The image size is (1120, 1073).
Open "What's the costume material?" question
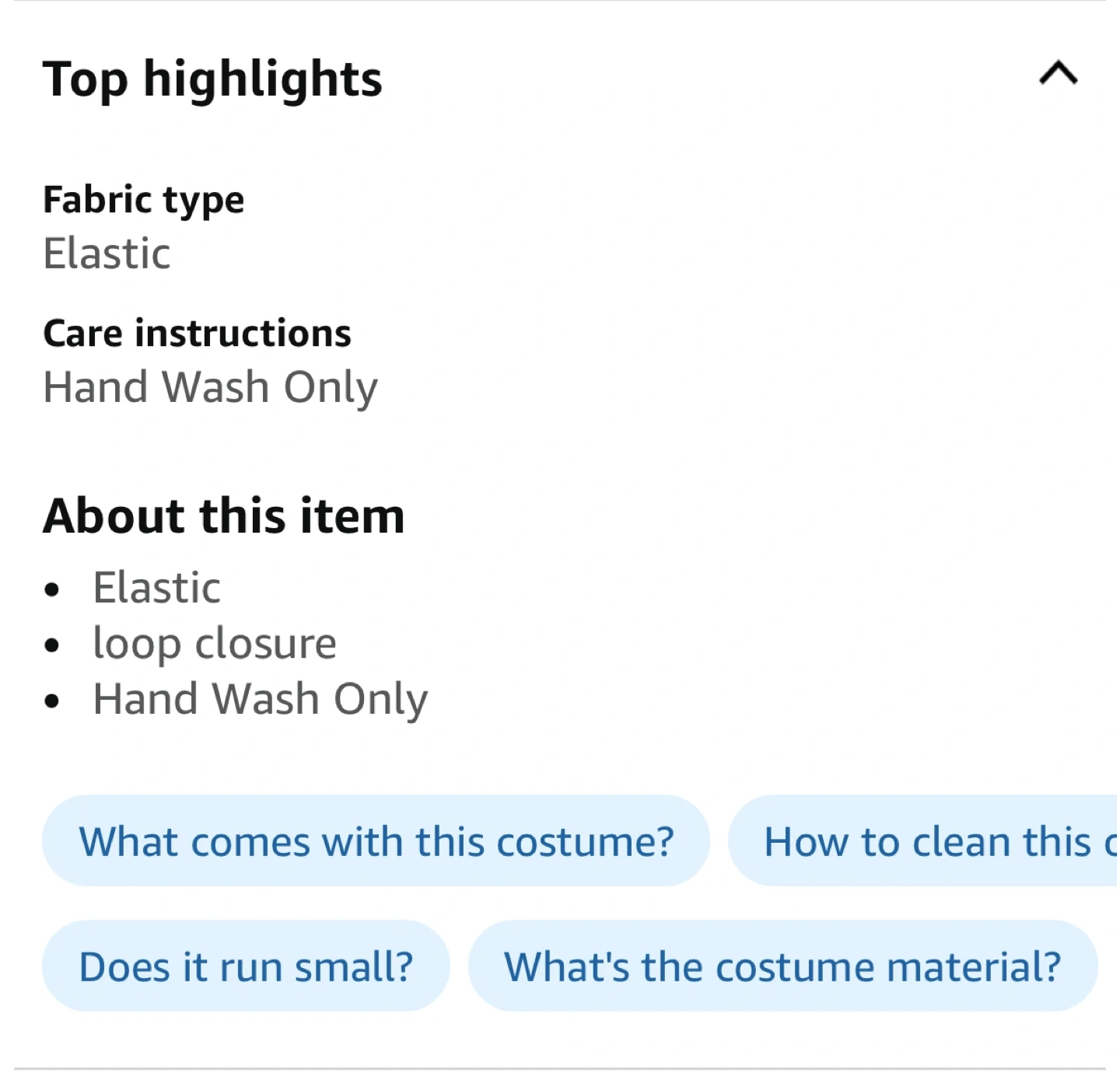click(x=782, y=966)
